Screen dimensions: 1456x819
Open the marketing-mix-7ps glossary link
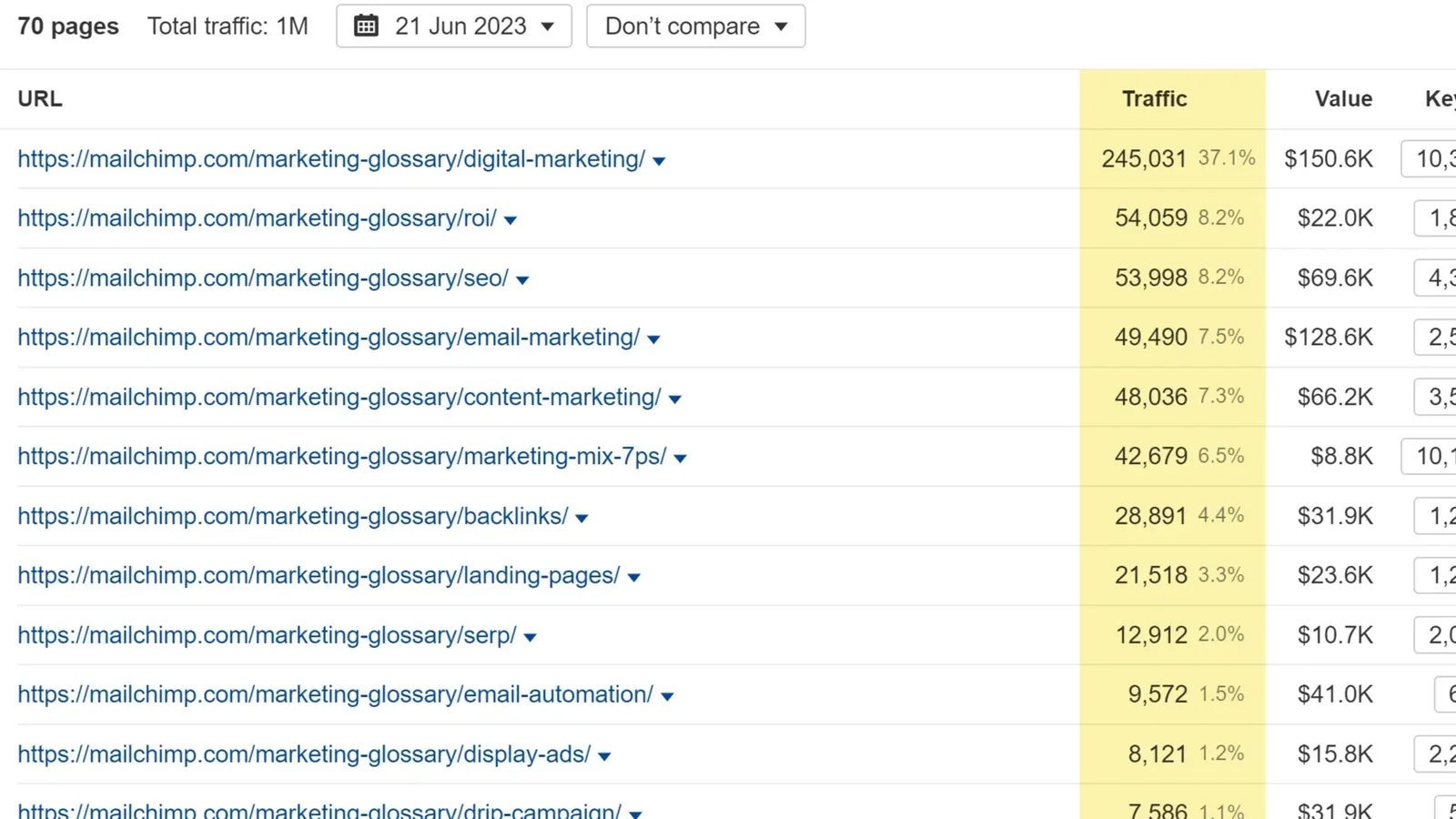pyautogui.click(x=342, y=457)
